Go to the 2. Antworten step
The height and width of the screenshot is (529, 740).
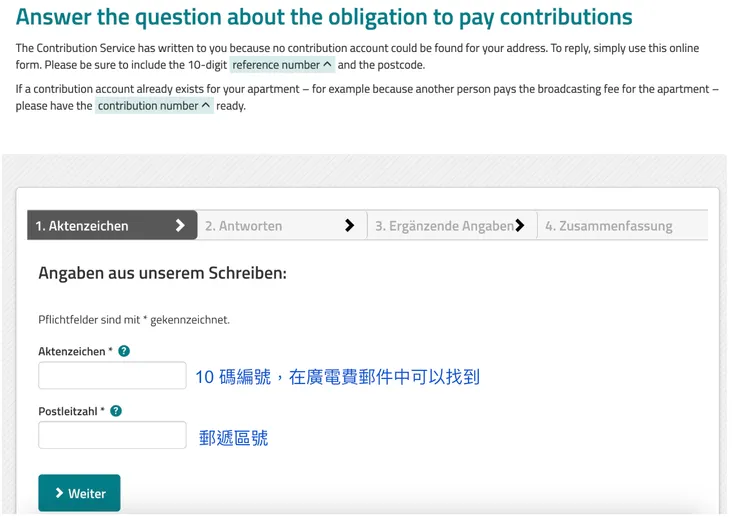244,226
